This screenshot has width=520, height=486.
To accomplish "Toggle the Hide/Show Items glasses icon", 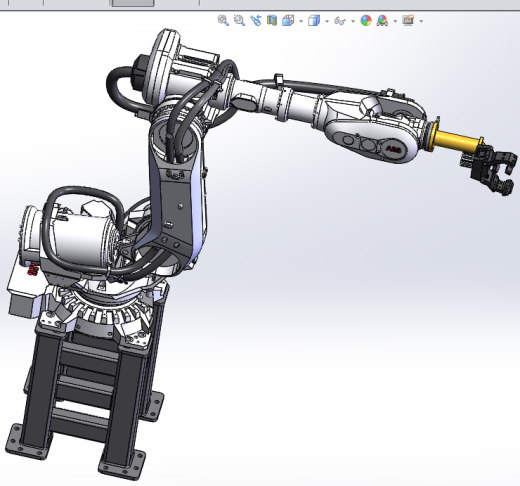I will (x=340, y=21).
